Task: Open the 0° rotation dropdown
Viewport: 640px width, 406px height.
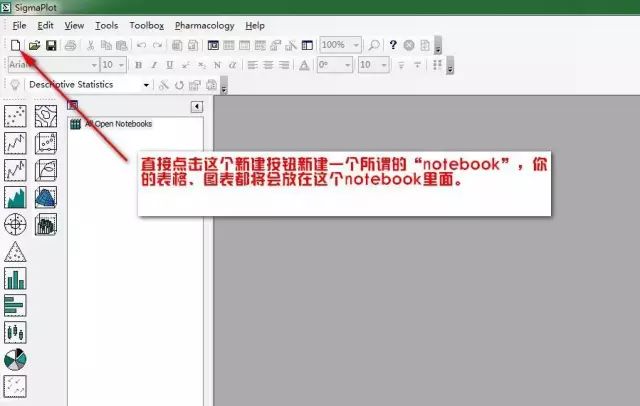Action: (348, 65)
